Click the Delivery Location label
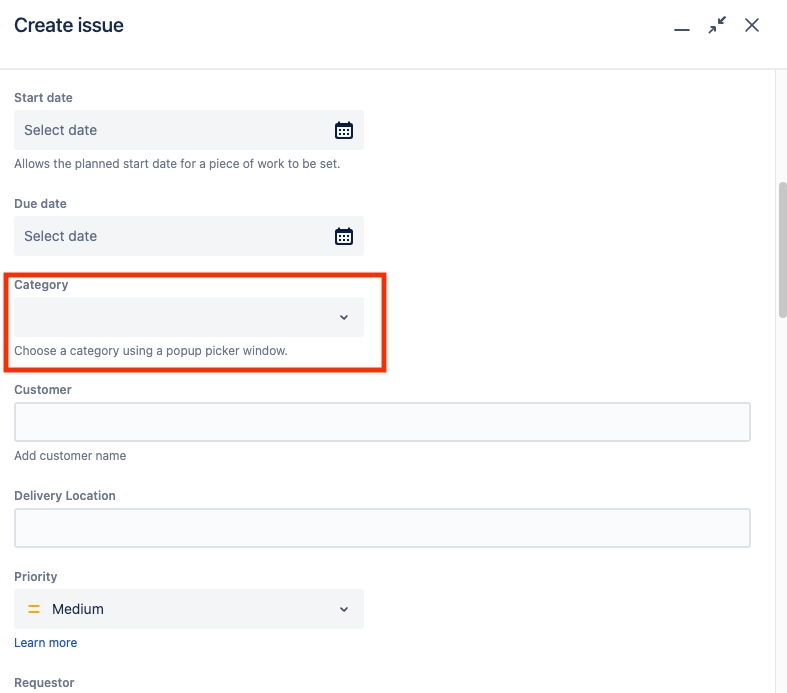The height and width of the screenshot is (693, 787). (x=65, y=496)
